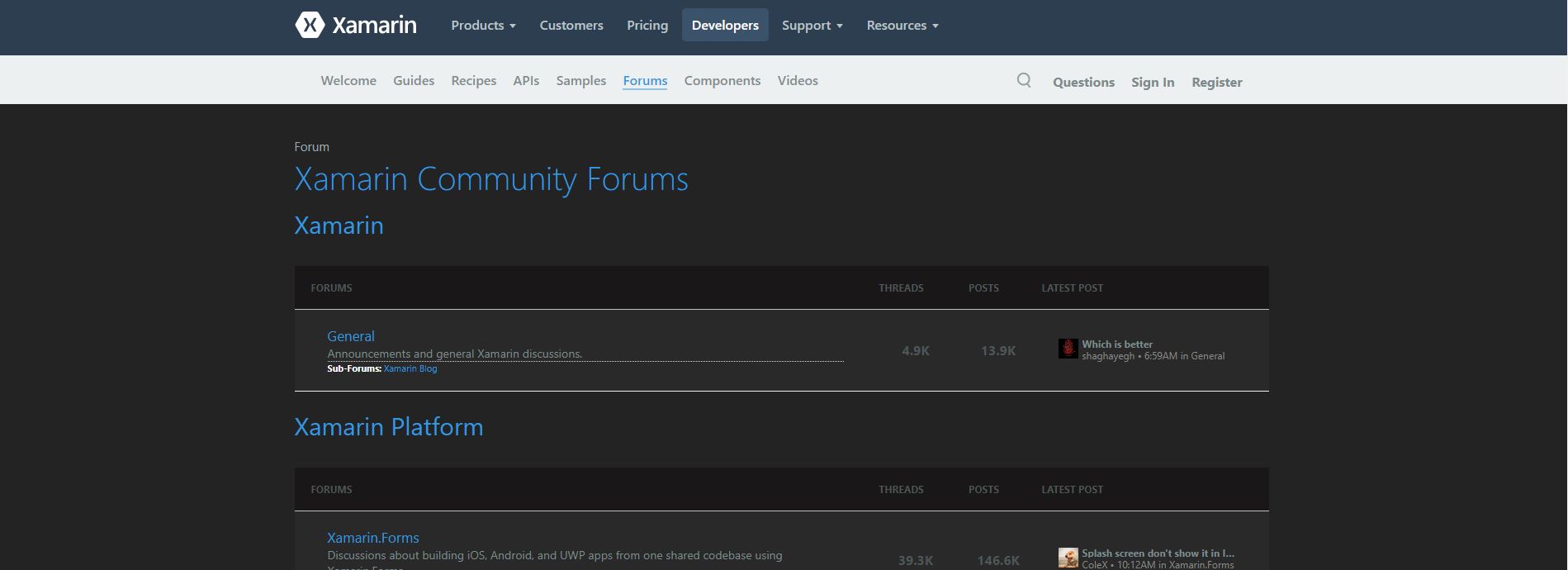The height and width of the screenshot is (570, 1568).
Task: Open the Xamarin Community Forums heading link
Action: click(491, 179)
